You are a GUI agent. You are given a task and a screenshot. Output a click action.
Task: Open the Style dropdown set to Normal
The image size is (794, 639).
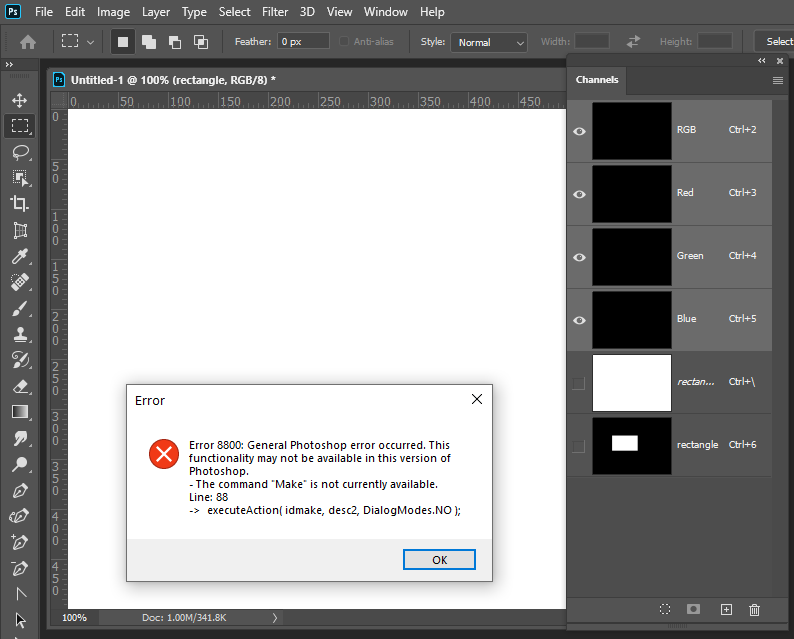[489, 43]
